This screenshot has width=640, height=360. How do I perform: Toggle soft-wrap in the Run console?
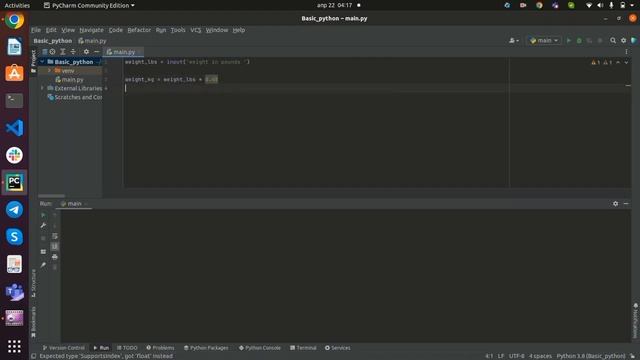tap(55, 236)
